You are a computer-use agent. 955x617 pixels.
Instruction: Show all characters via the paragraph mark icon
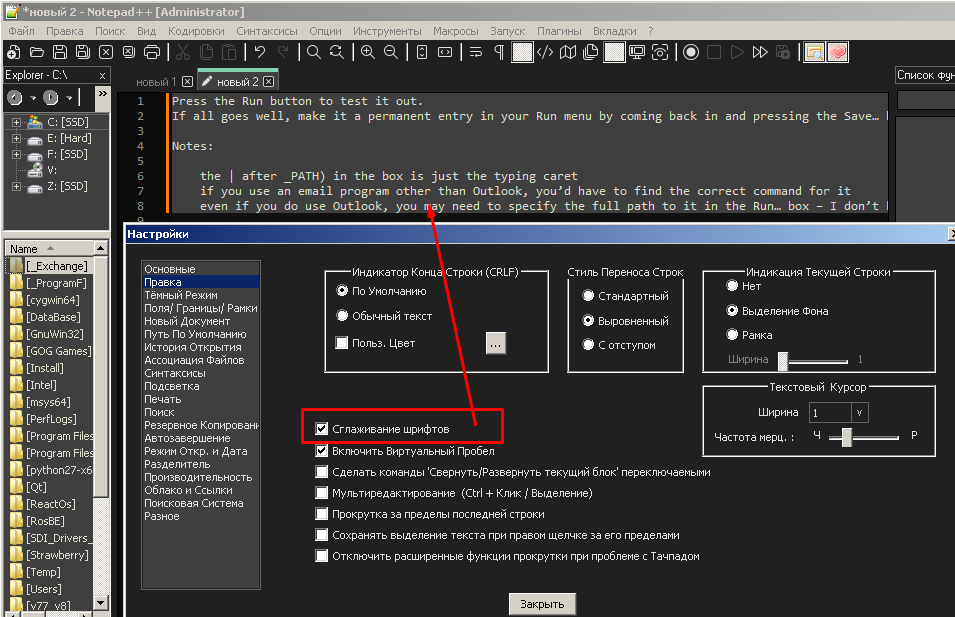click(497, 50)
